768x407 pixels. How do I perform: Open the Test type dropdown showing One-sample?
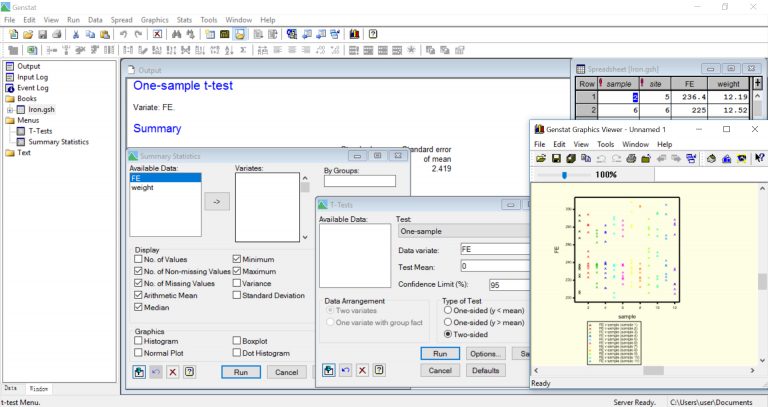[463, 231]
